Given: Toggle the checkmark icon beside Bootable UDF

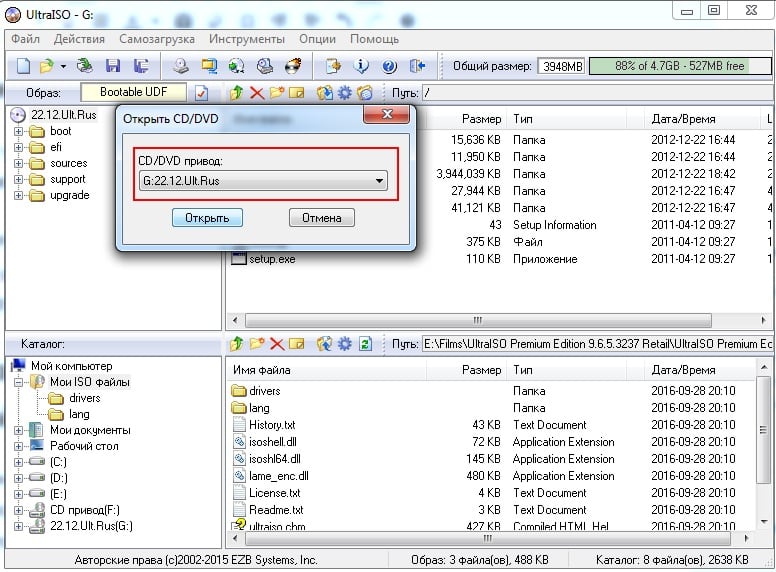Looking at the screenshot, I should (x=201, y=93).
